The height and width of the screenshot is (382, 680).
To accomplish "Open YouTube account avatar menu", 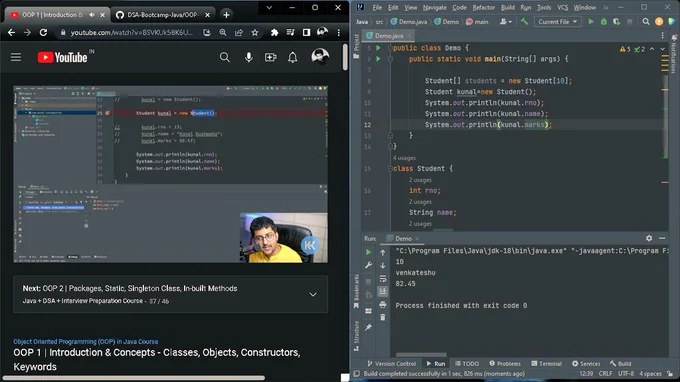I will point(320,56).
